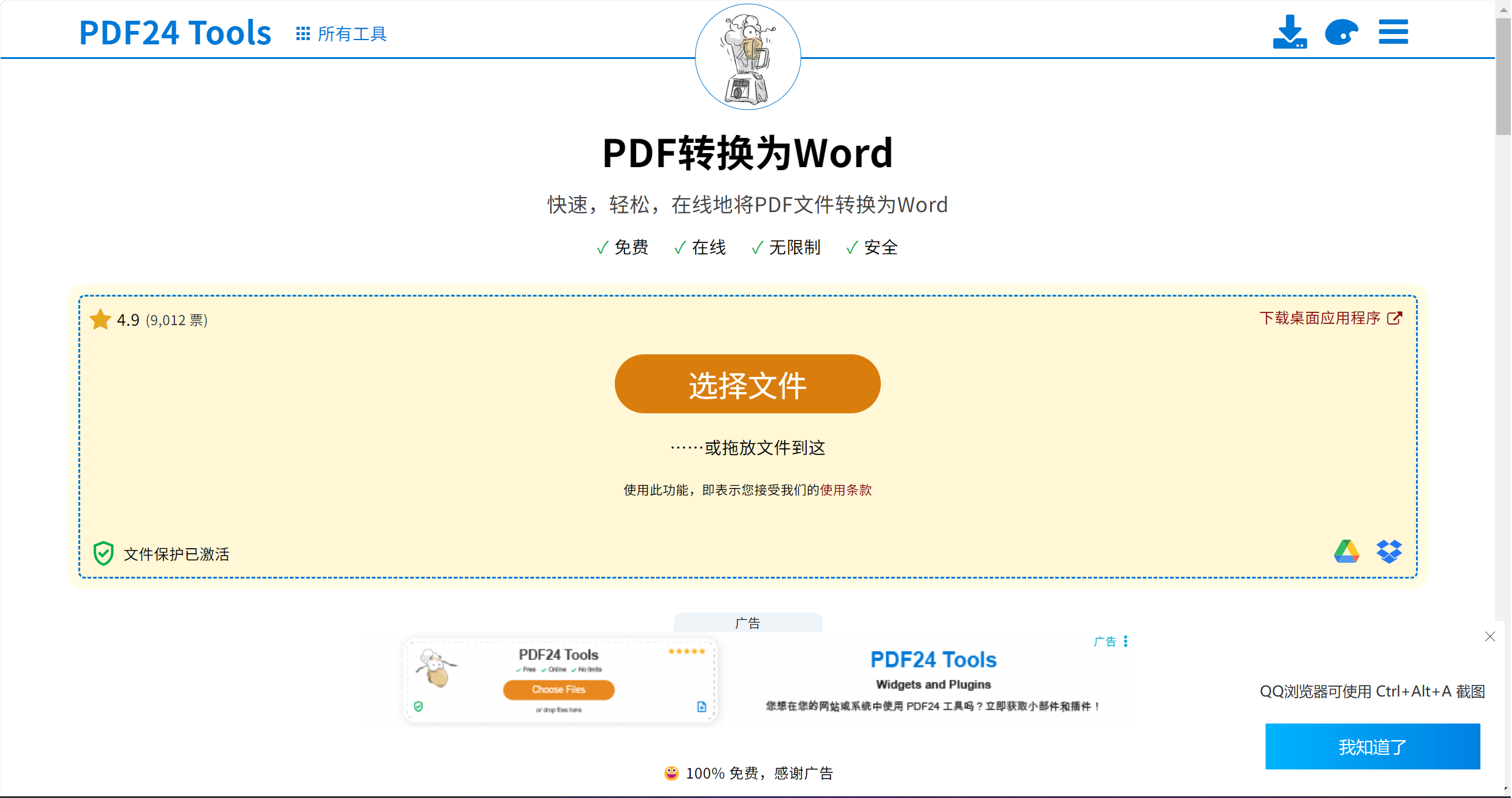
Task: Click the gold star rating icon
Action: click(x=100, y=320)
